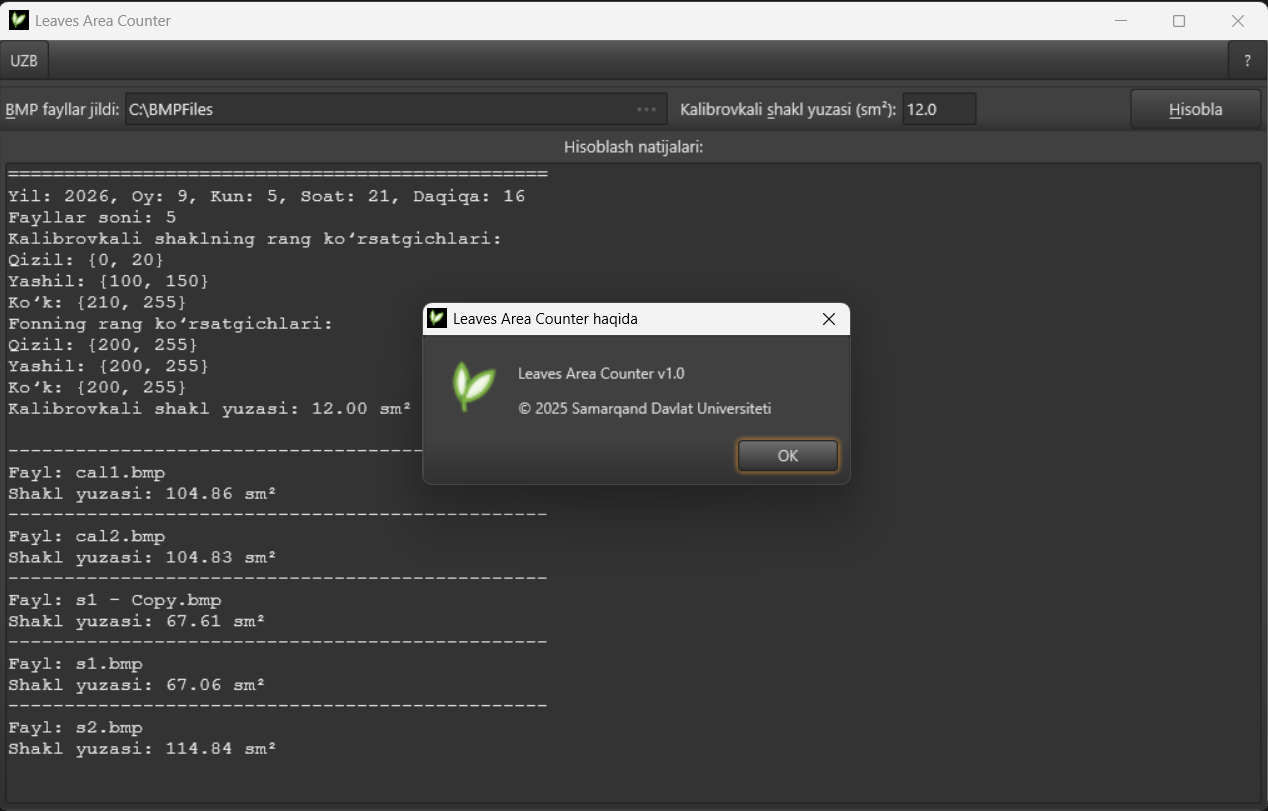Click the 'Fayllar soni: 5' line
The height and width of the screenshot is (811, 1268).
pyautogui.click(x=92, y=217)
